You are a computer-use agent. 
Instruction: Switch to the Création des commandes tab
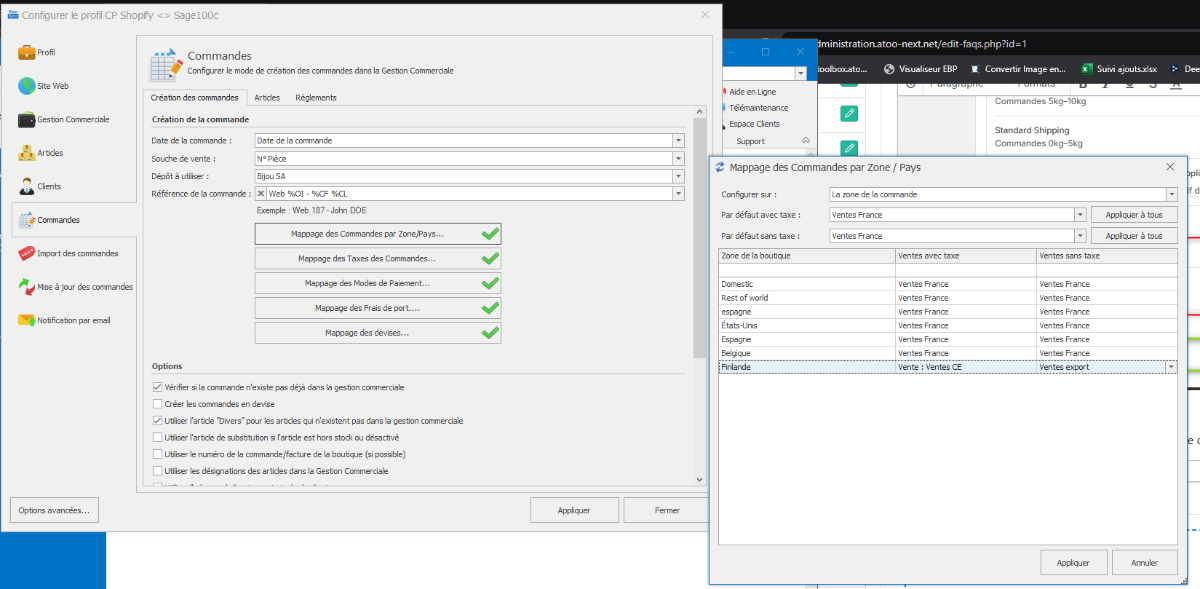(x=194, y=98)
